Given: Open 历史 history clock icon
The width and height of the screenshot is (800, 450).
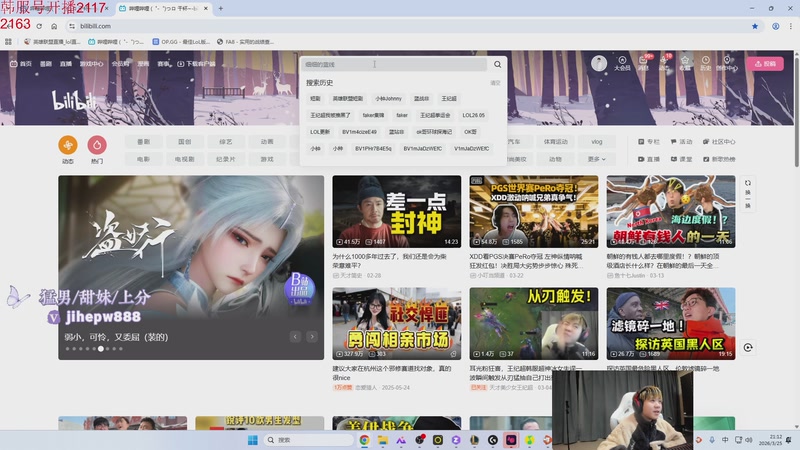Looking at the screenshot, I should tap(706, 63).
